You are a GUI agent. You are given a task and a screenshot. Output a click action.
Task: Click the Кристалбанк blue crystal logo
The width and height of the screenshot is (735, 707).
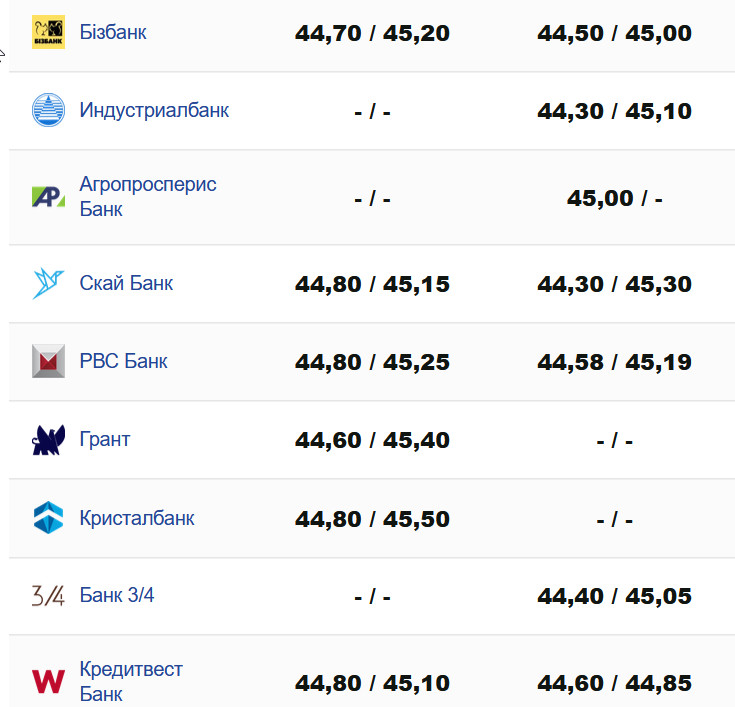[x=48, y=518]
